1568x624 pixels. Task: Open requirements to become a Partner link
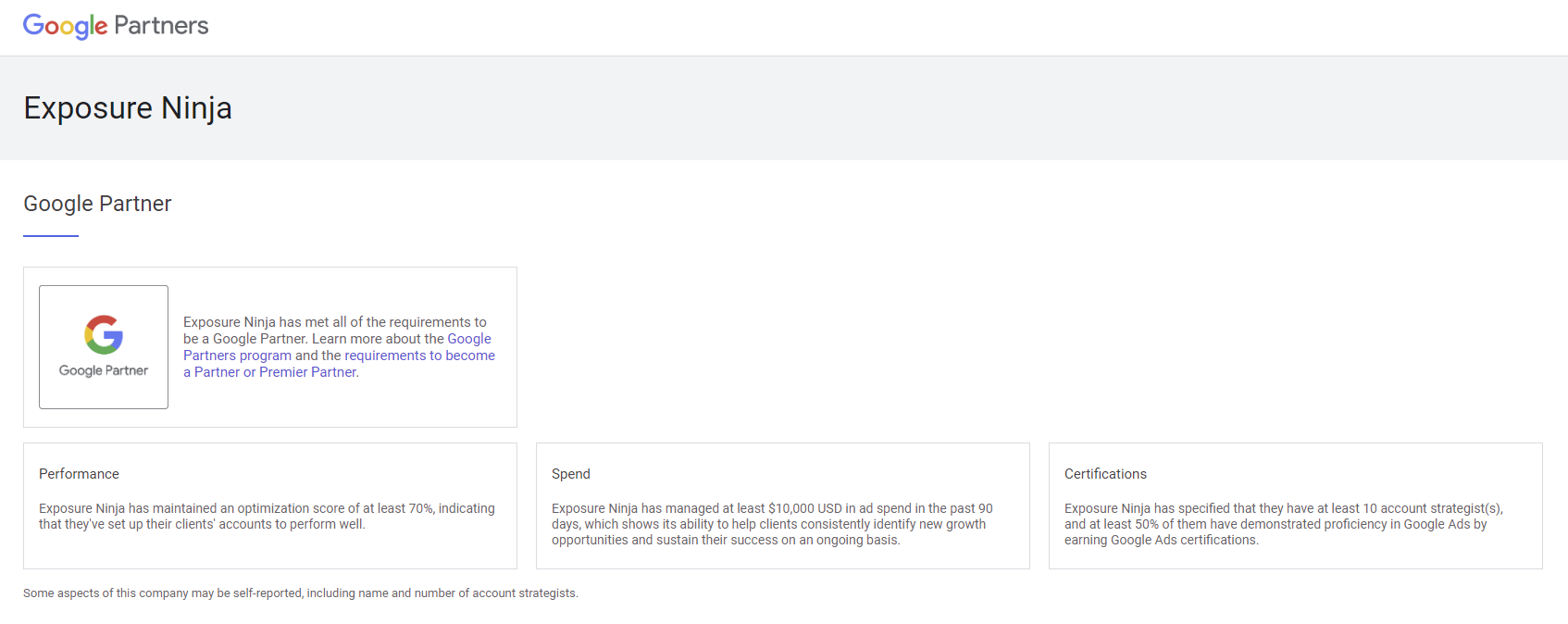pyautogui.click(x=339, y=364)
